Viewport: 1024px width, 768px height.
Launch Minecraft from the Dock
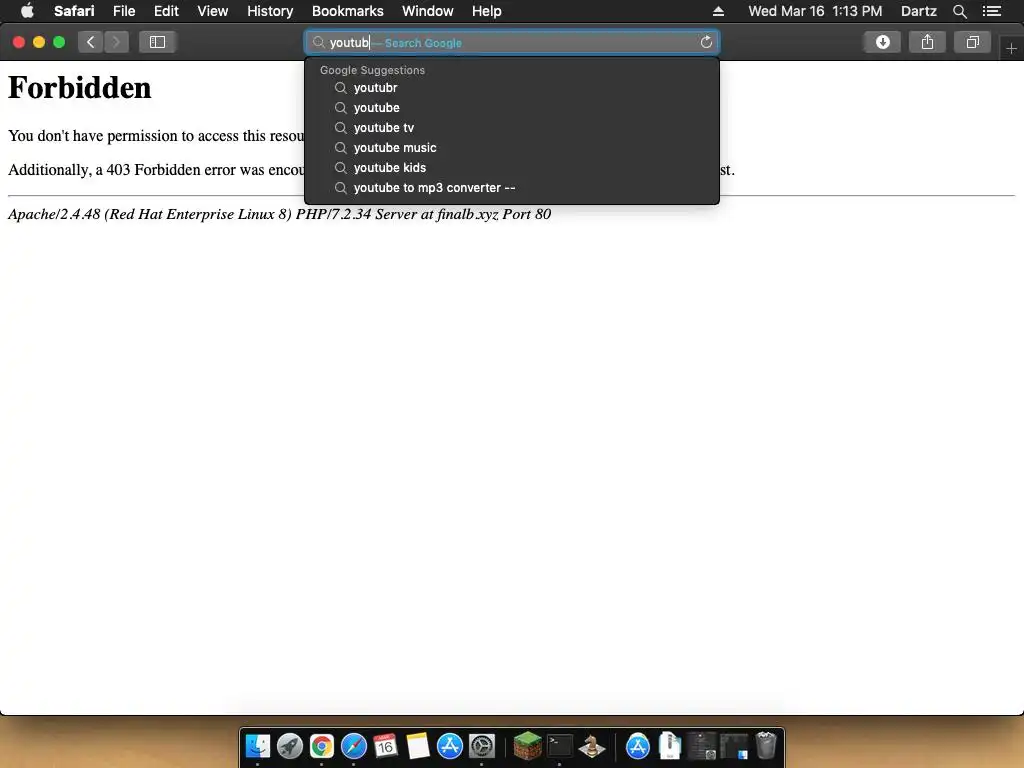coord(528,746)
